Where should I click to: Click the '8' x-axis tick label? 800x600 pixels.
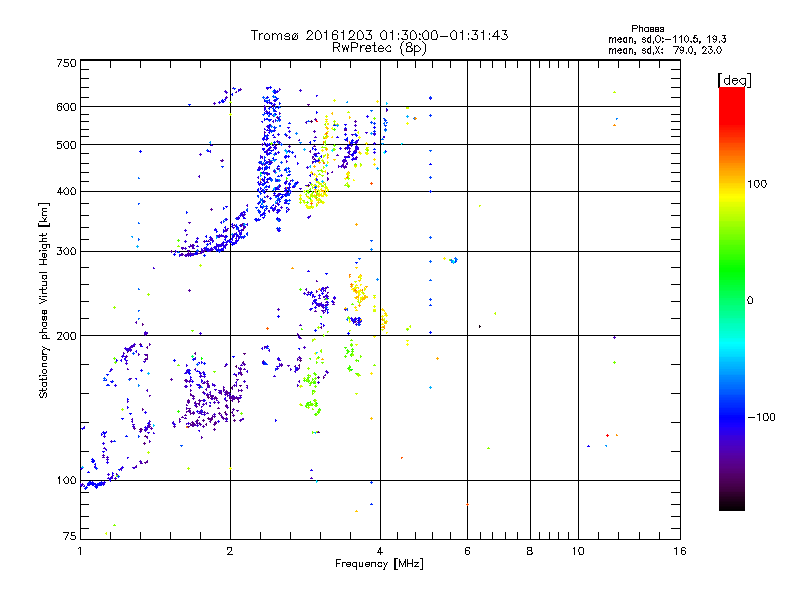[x=530, y=551]
